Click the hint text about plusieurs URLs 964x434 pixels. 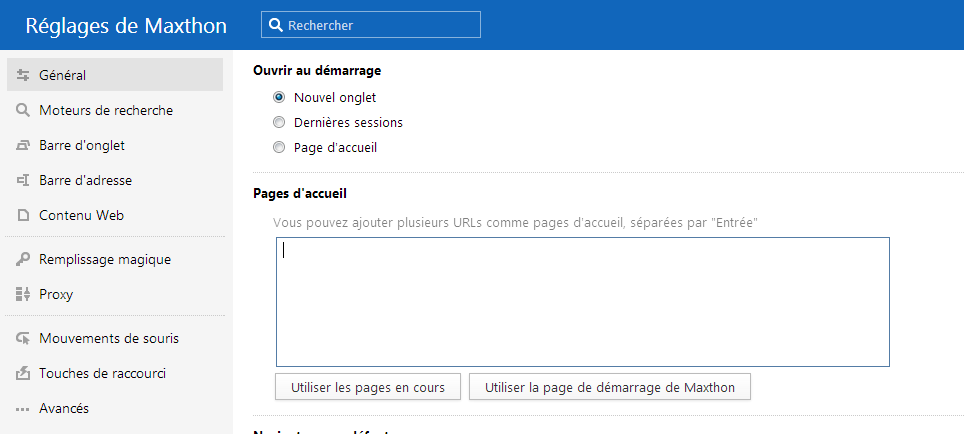pos(515,223)
